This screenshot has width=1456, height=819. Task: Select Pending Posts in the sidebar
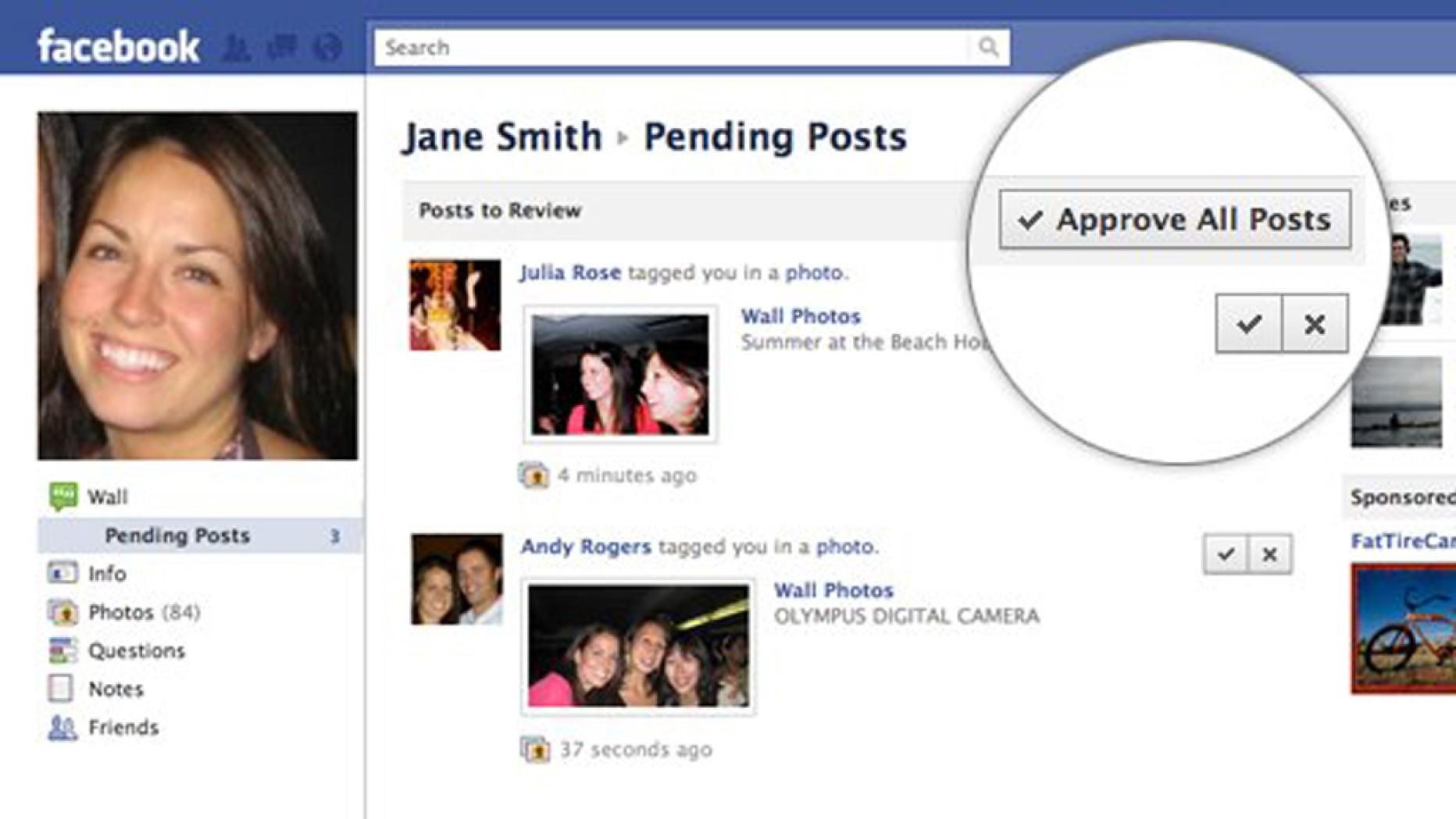177,536
